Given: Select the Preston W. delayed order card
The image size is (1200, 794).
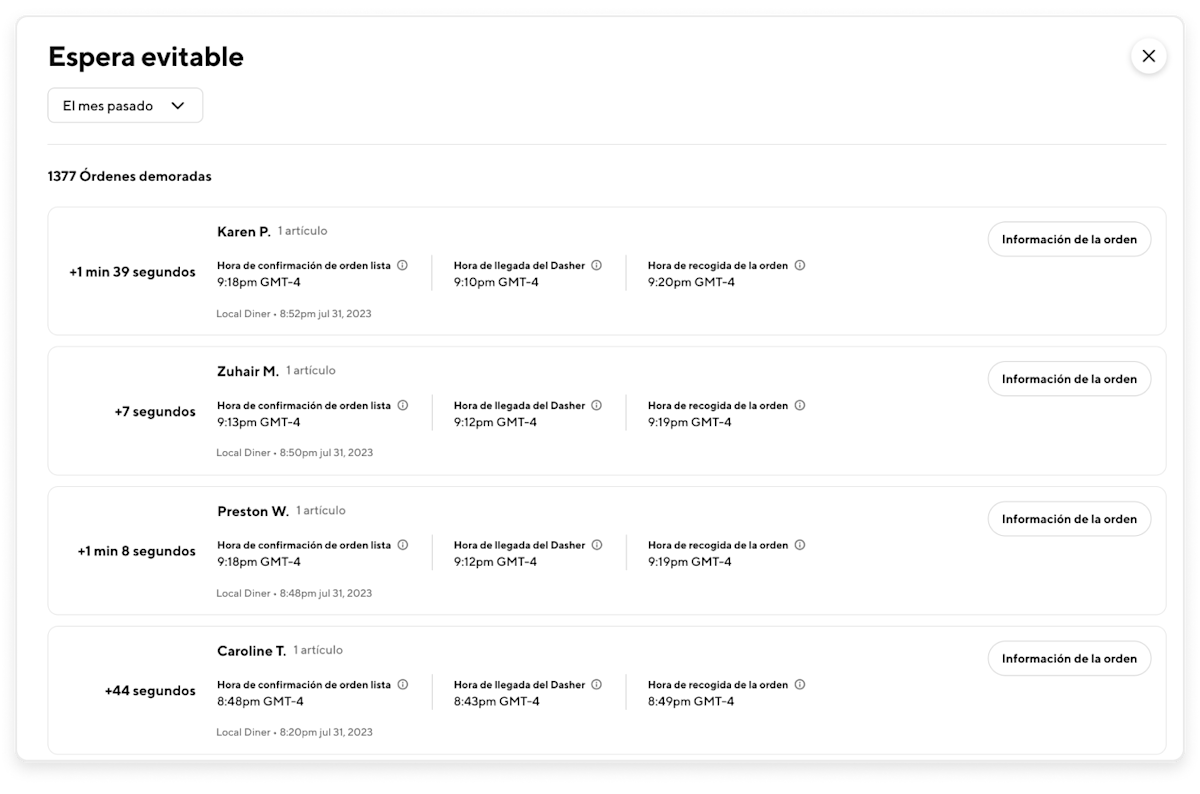Looking at the screenshot, I should 606,551.
